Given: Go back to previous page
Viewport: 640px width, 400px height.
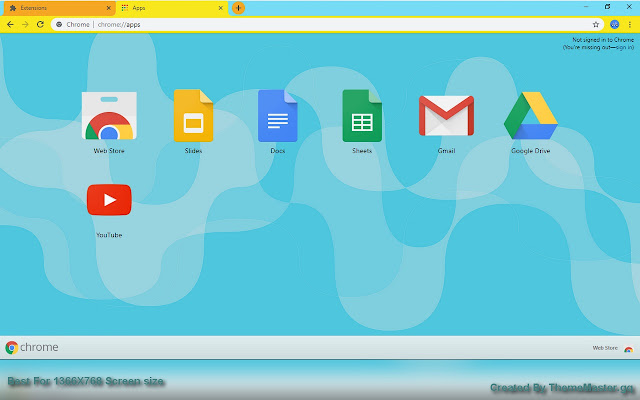Looking at the screenshot, I should (x=10, y=24).
